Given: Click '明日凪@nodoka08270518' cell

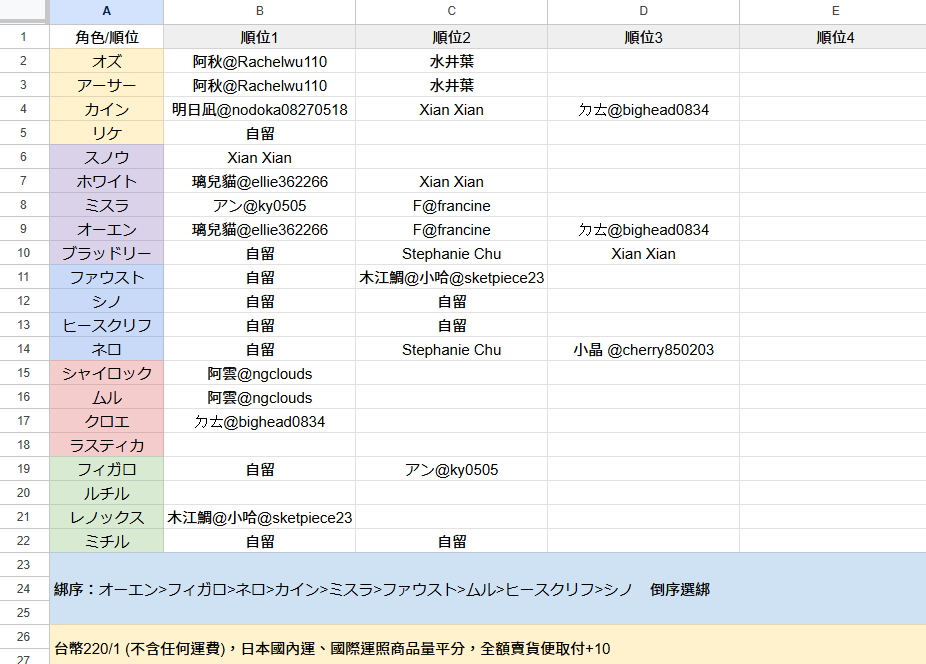Looking at the screenshot, I should (259, 109).
